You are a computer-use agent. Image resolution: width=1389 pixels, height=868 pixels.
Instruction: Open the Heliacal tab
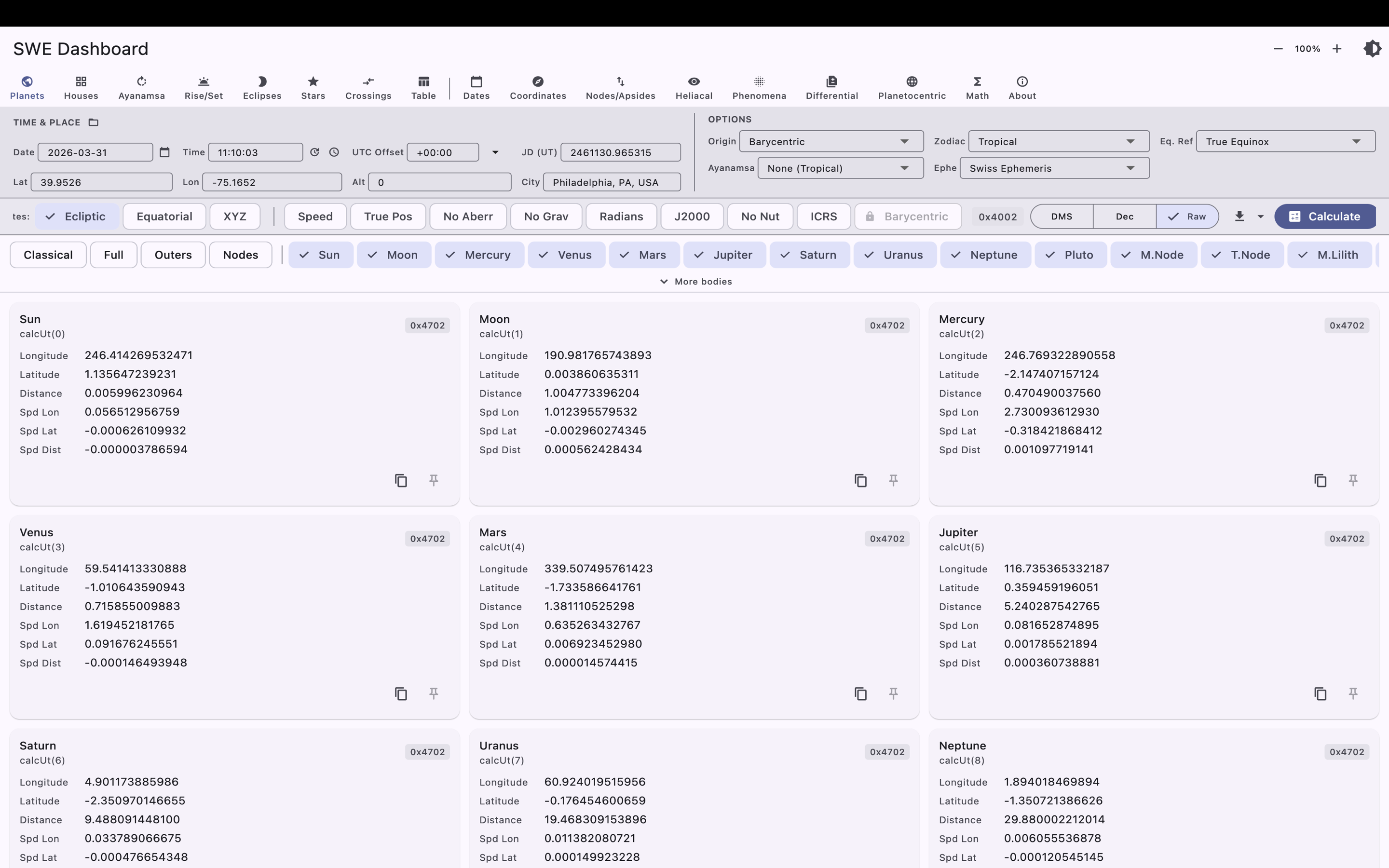(694, 88)
